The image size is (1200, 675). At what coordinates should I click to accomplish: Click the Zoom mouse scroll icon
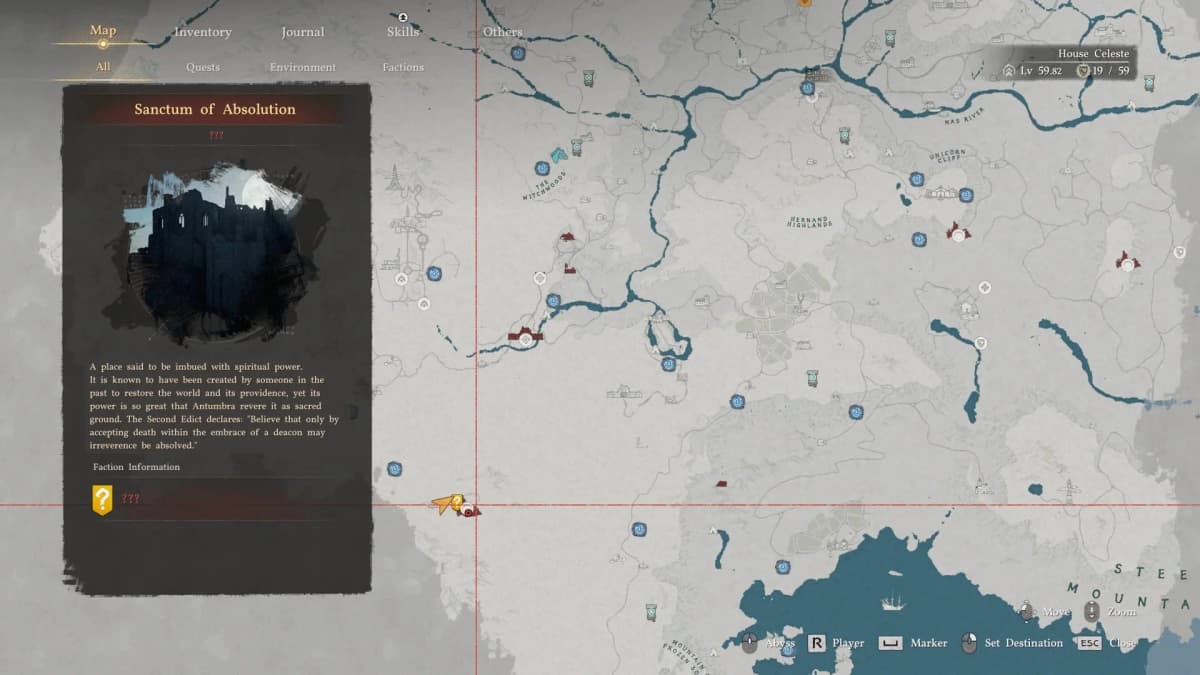pos(1090,611)
